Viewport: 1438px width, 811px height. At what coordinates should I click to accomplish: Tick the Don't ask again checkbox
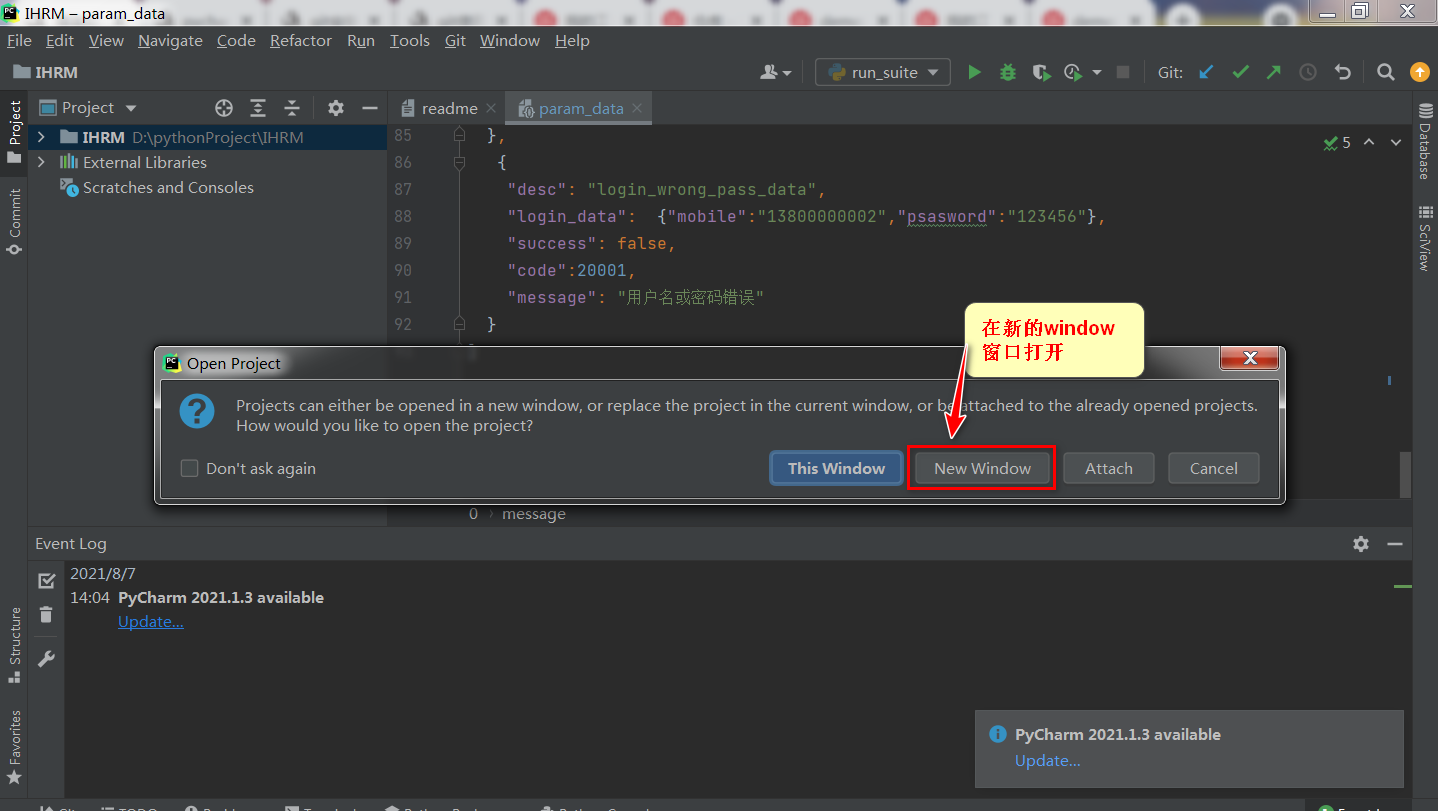[189, 468]
